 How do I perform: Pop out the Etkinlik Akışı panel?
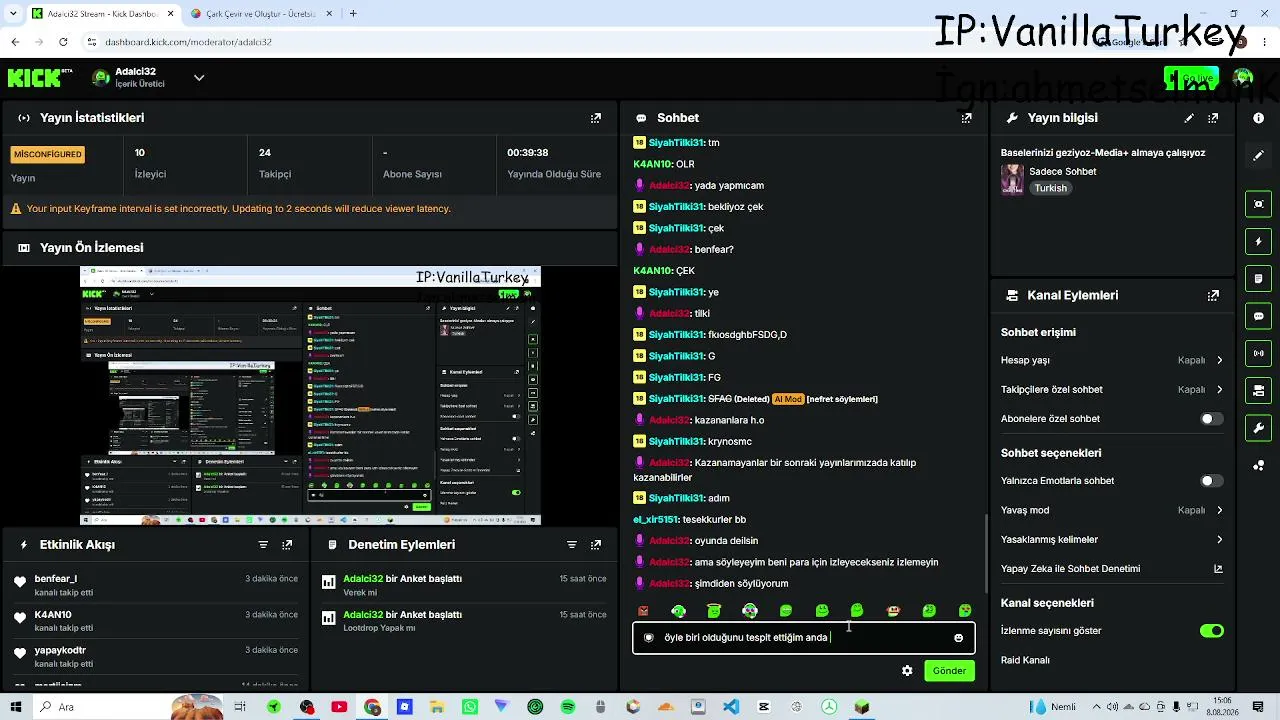coord(287,545)
